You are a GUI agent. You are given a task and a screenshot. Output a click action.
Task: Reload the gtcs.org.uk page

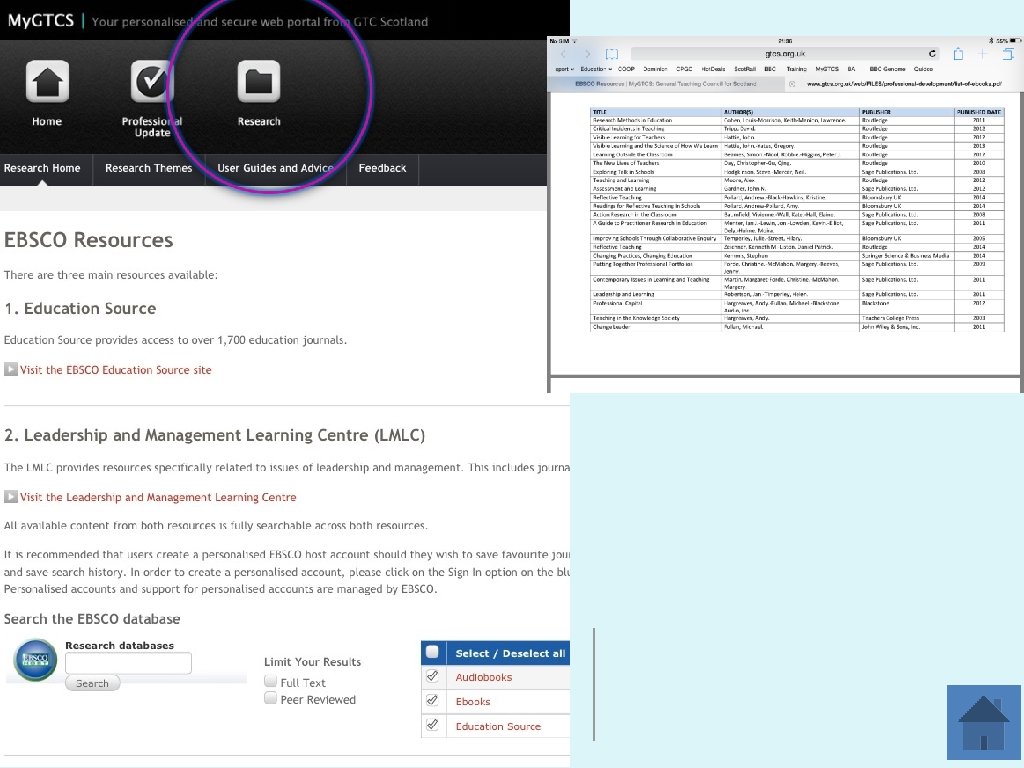coord(932,54)
